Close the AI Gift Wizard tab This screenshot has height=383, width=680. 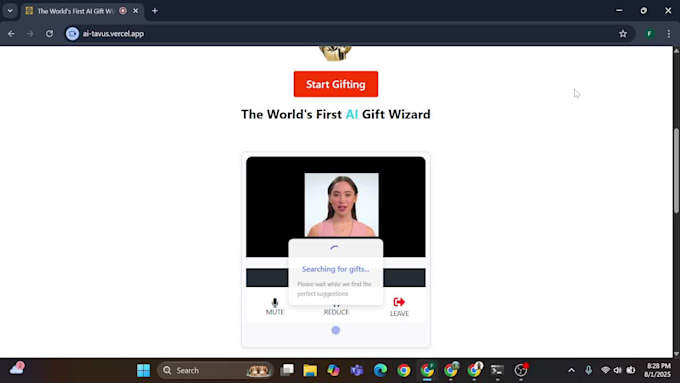pos(135,11)
